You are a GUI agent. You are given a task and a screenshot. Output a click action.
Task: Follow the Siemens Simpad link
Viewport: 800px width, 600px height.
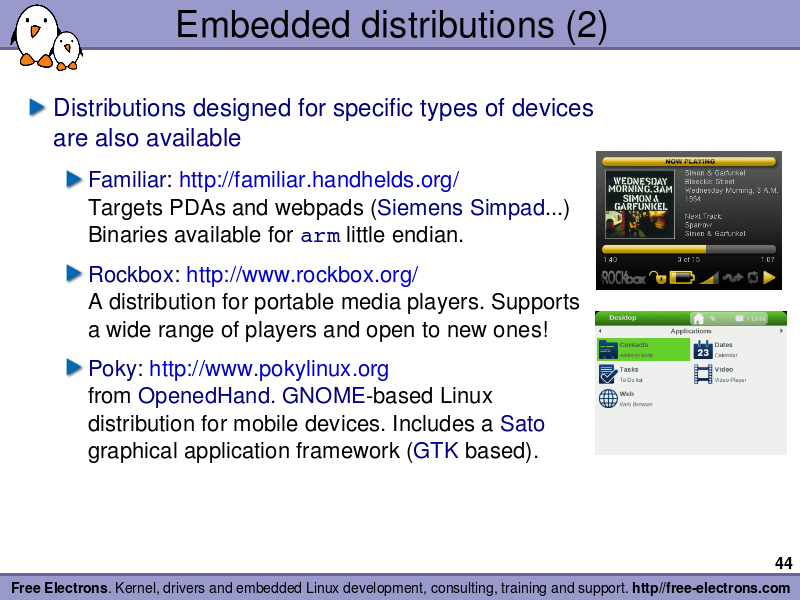pos(461,208)
